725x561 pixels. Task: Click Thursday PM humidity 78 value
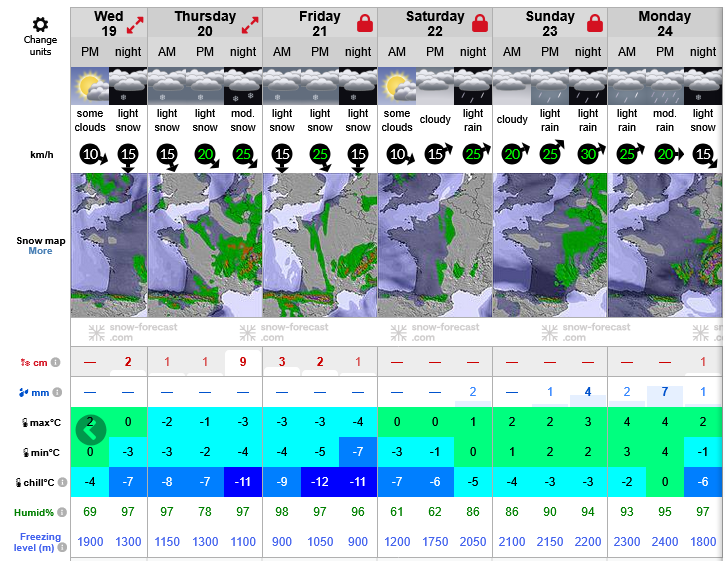[205, 512]
